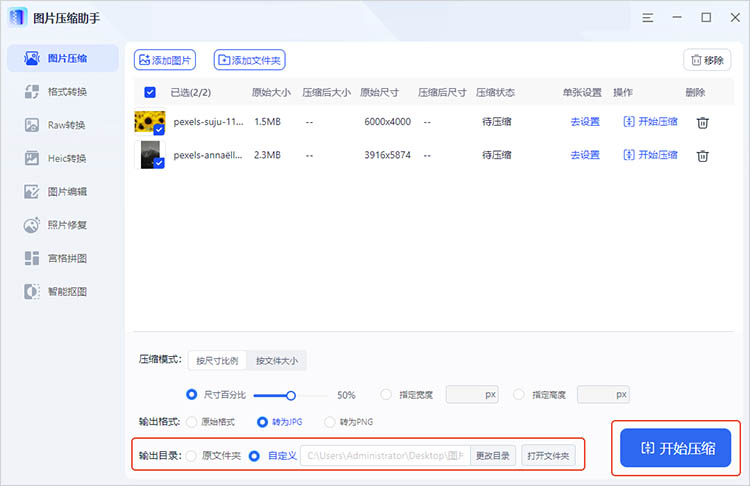Image resolution: width=750 pixels, height=486 pixels.
Task: Switch to 按尺寸比例 compression mode tab
Action: tap(217, 361)
